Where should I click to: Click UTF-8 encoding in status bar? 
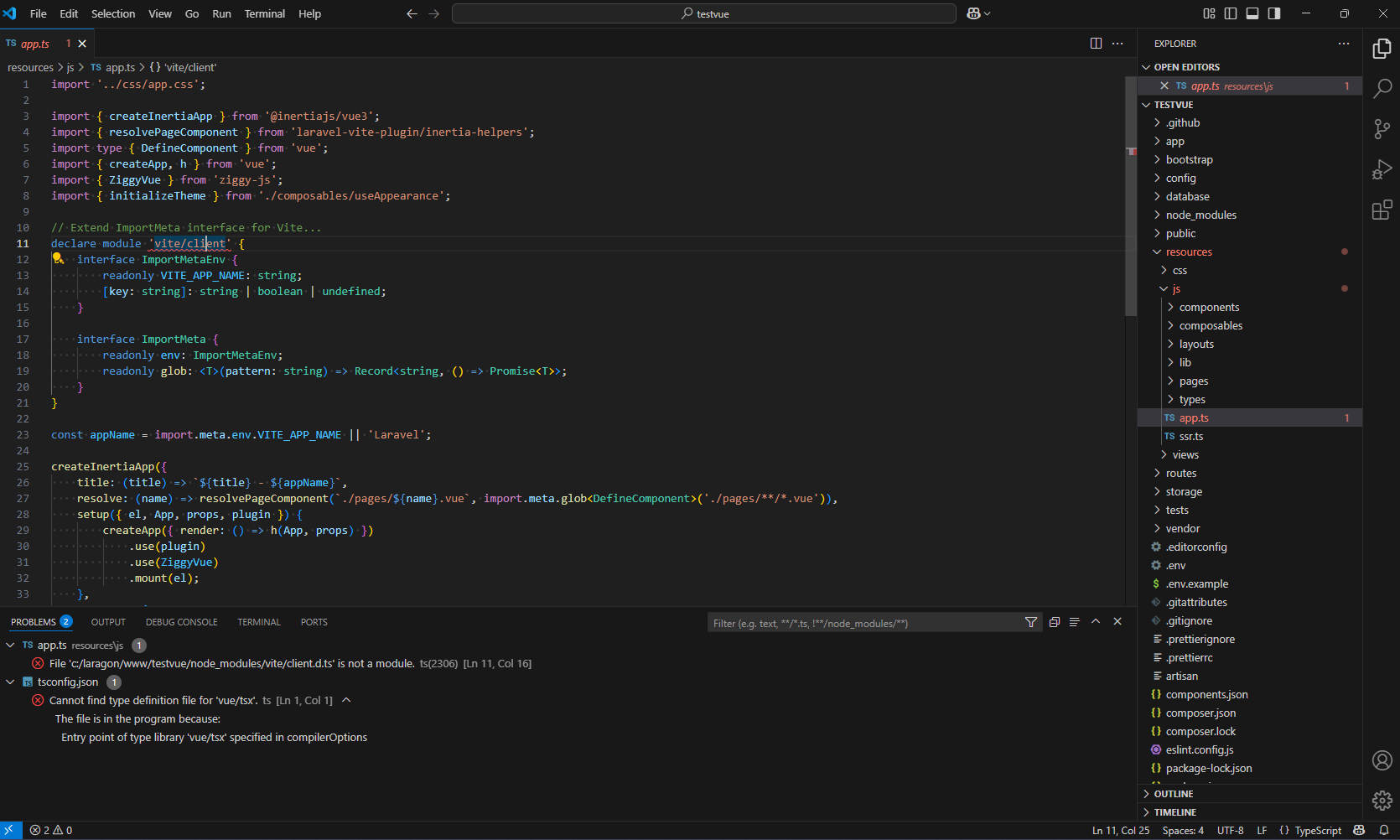click(1230, 830)
